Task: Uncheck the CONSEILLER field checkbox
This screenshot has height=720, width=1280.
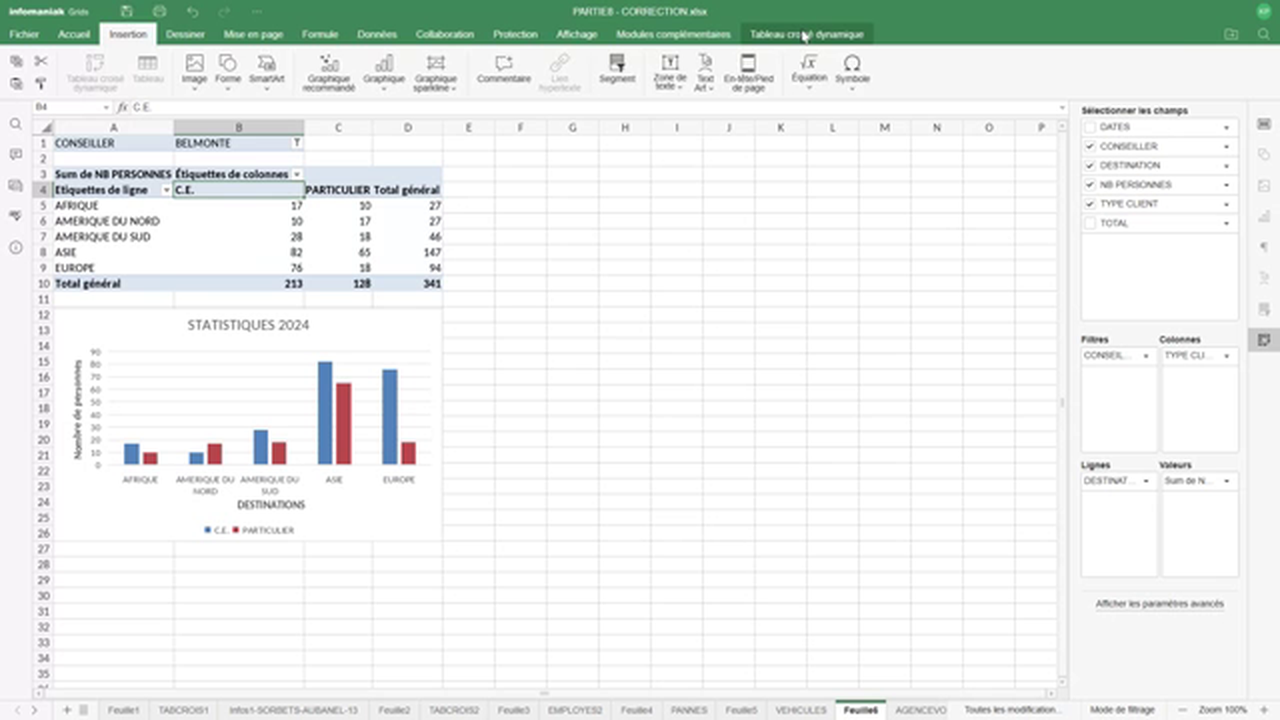Action: click(x=1090, y=146)
